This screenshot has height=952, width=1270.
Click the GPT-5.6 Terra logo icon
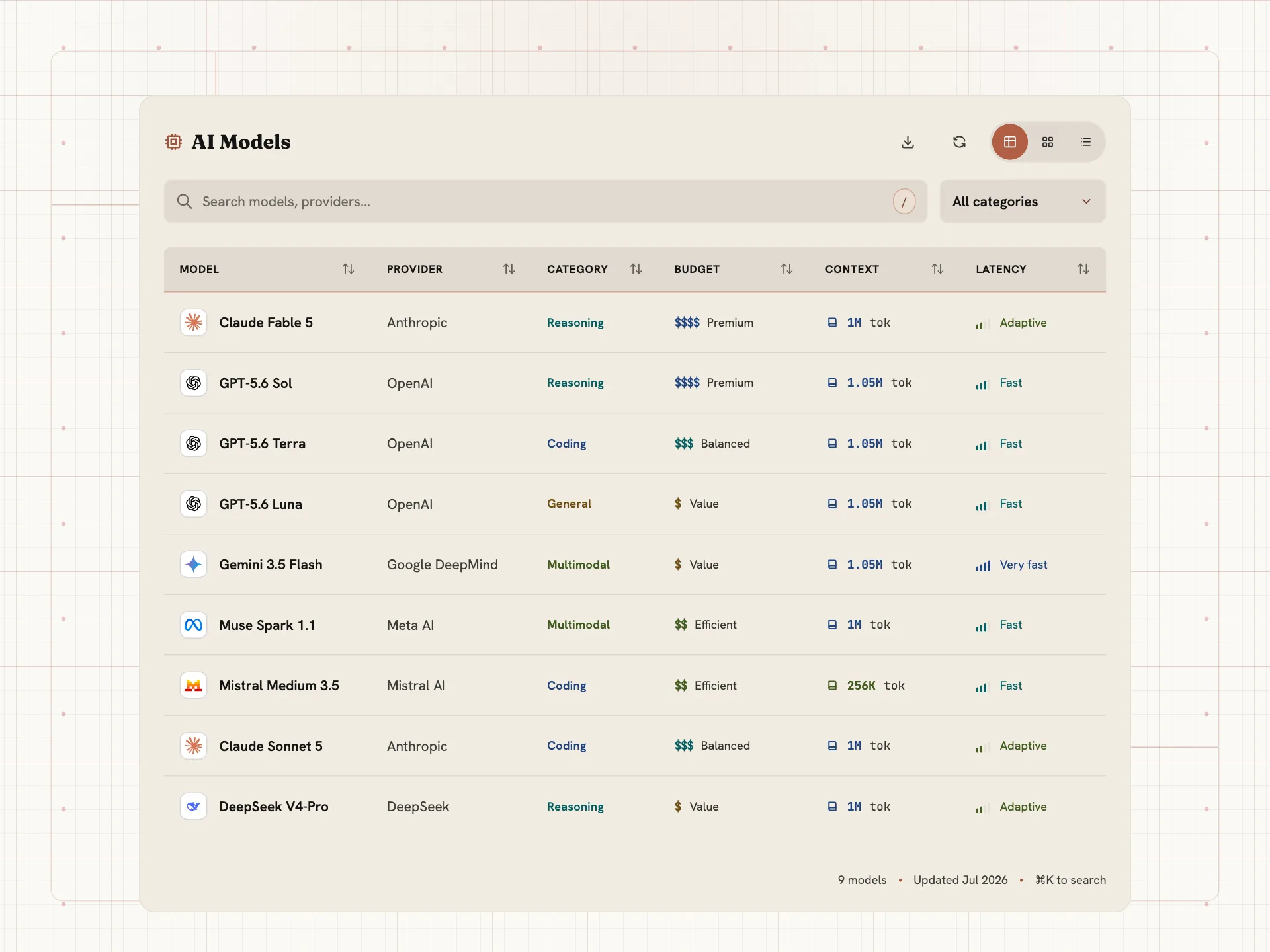pos(193,444)
